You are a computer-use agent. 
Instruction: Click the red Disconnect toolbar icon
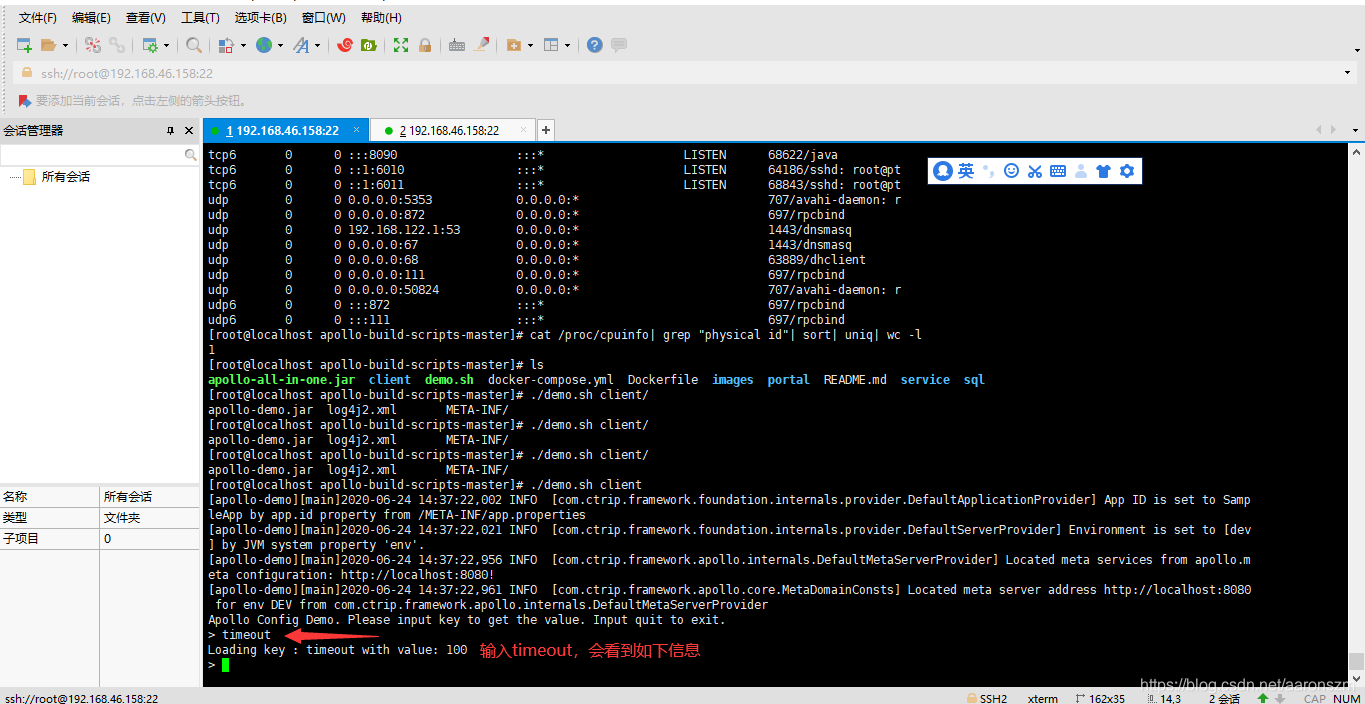tap(93, 45)
